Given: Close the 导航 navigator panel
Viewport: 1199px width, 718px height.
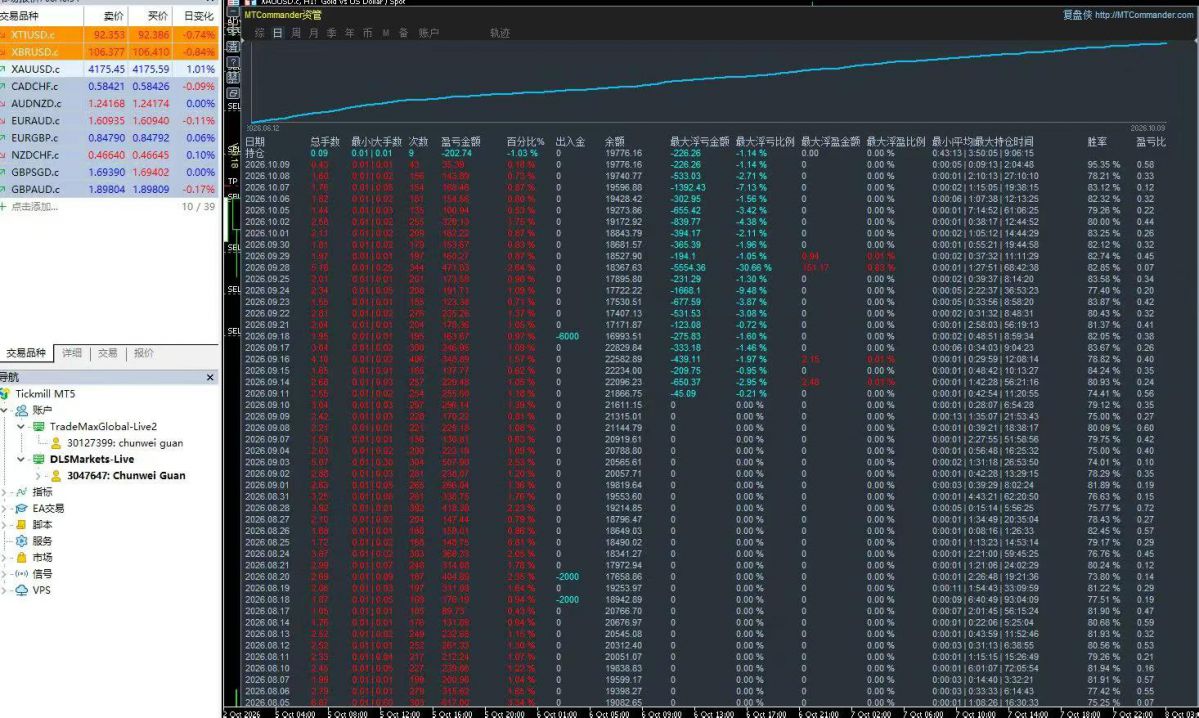Looking at the screenshot, I should coord(210,377).
